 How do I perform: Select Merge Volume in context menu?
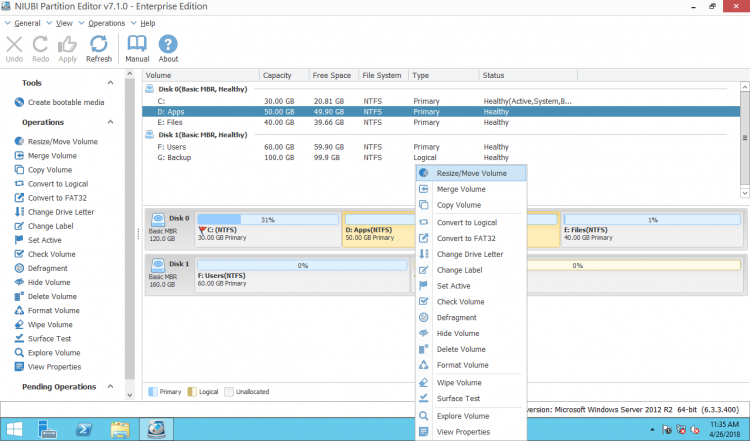pos(471,189)
